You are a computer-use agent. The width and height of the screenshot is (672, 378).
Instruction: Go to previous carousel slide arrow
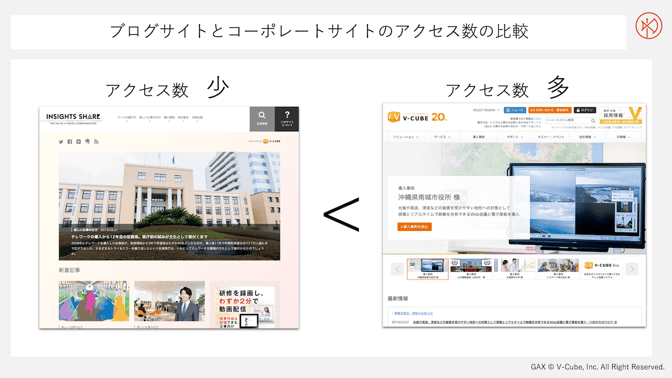pyautogui.click(x=397, y=269)
